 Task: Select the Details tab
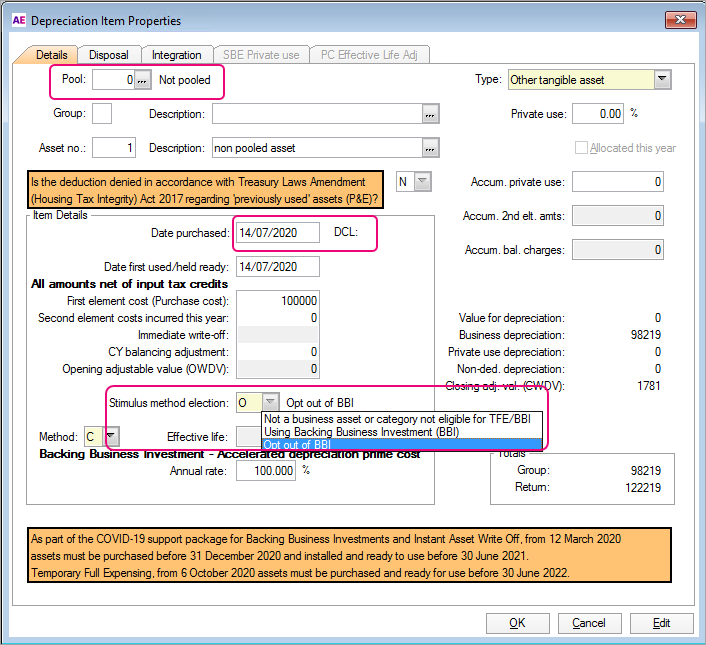point(51,55)
